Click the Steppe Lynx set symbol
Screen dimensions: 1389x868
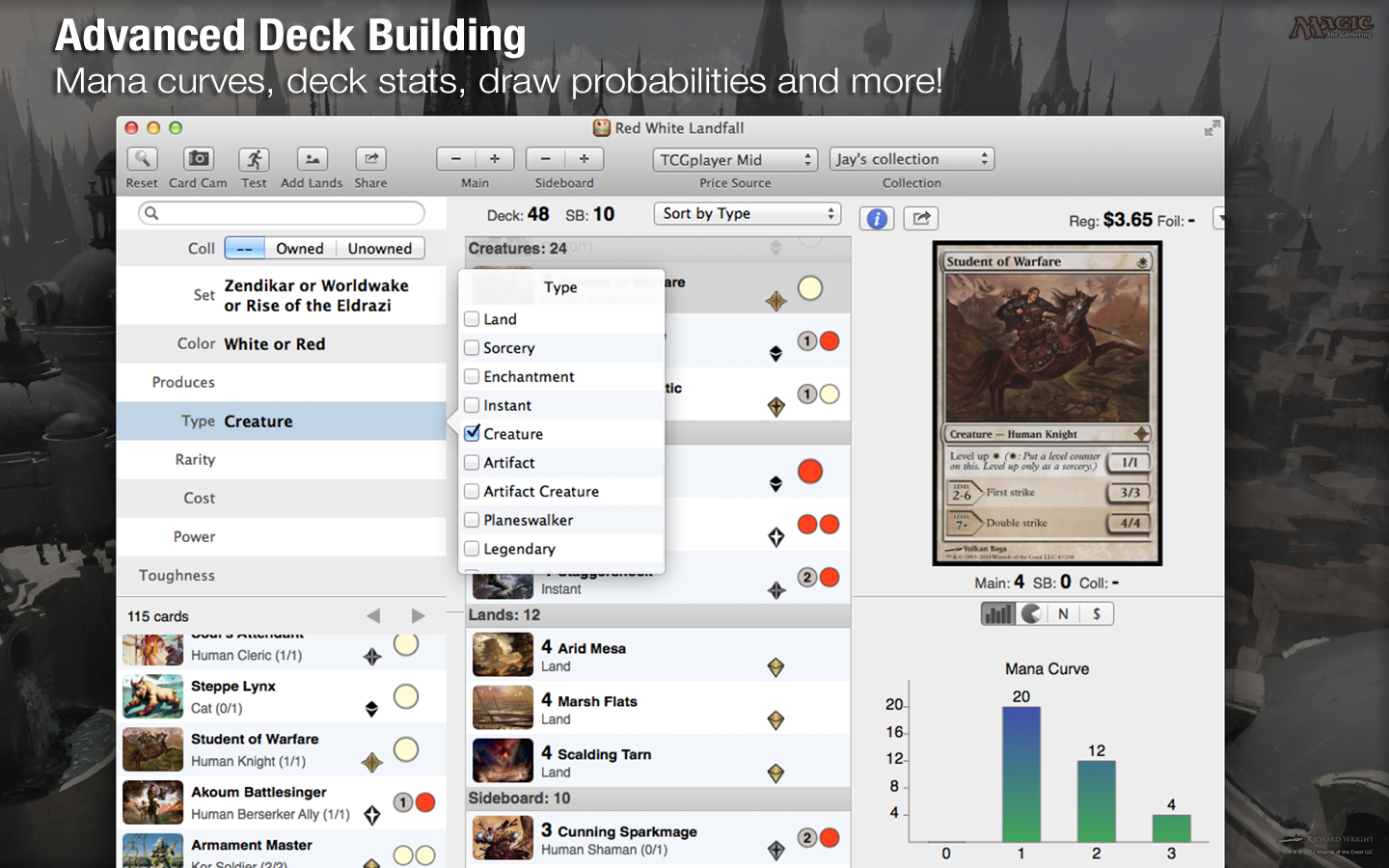click(371, 709)
